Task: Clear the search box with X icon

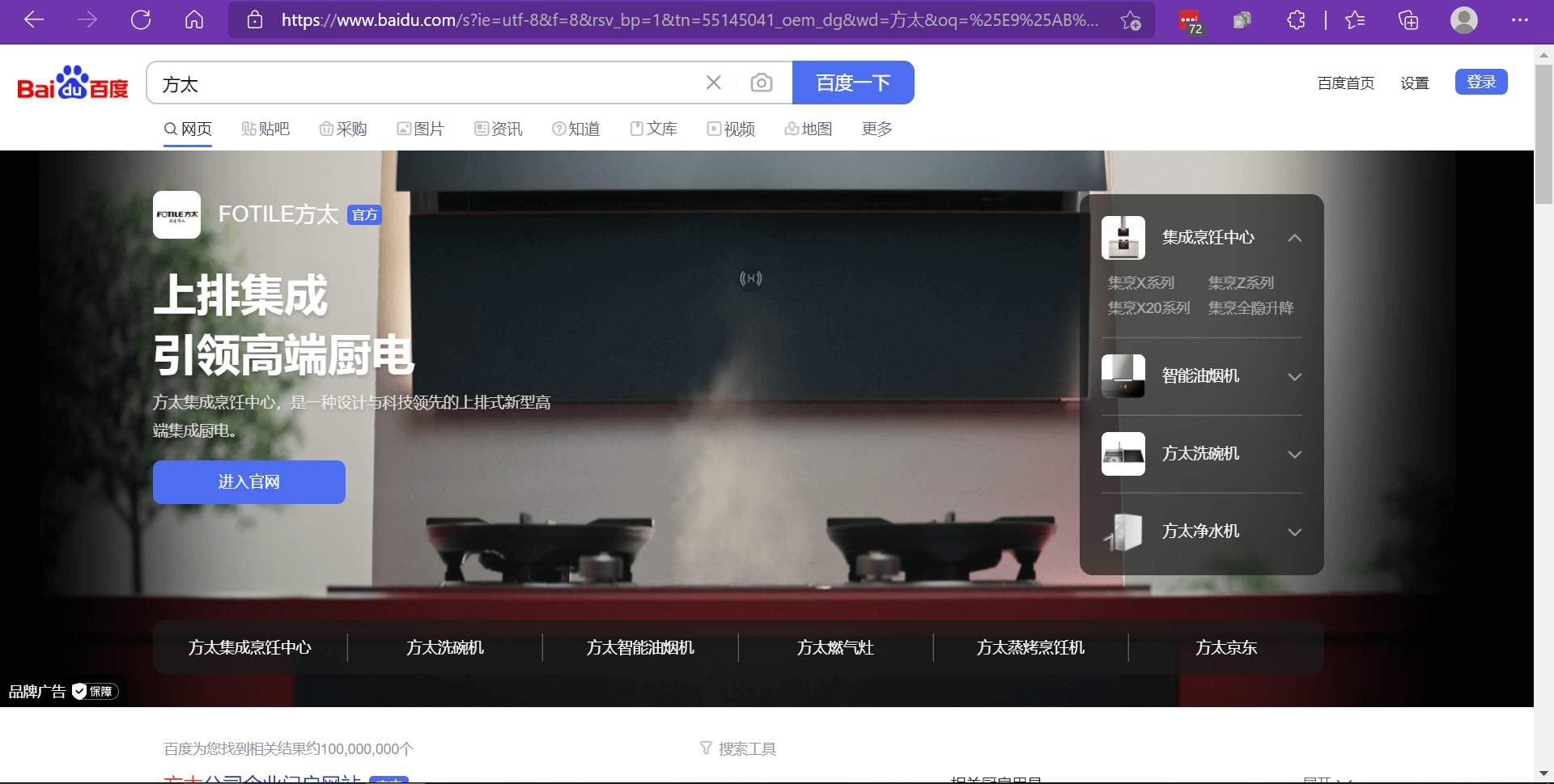Action: (x=714, y=83)
